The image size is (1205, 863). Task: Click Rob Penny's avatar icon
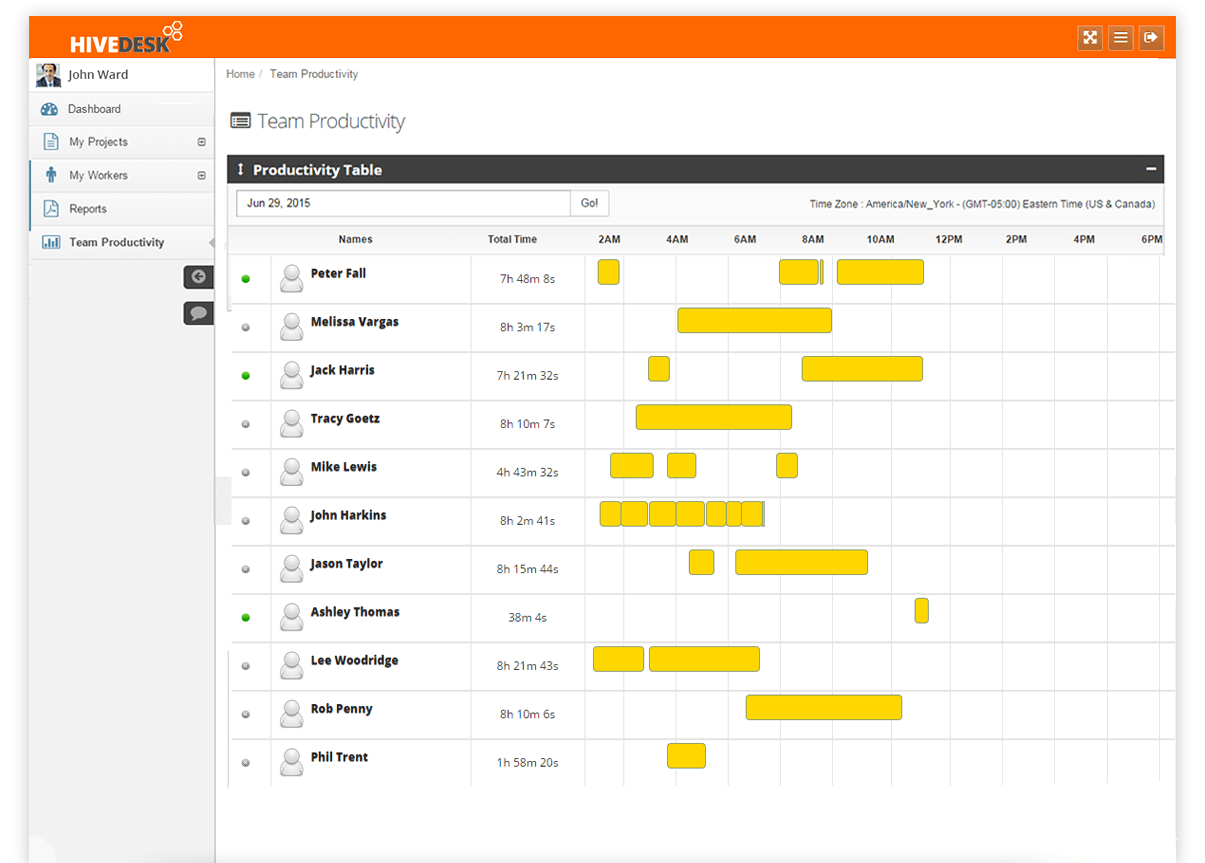291,714
